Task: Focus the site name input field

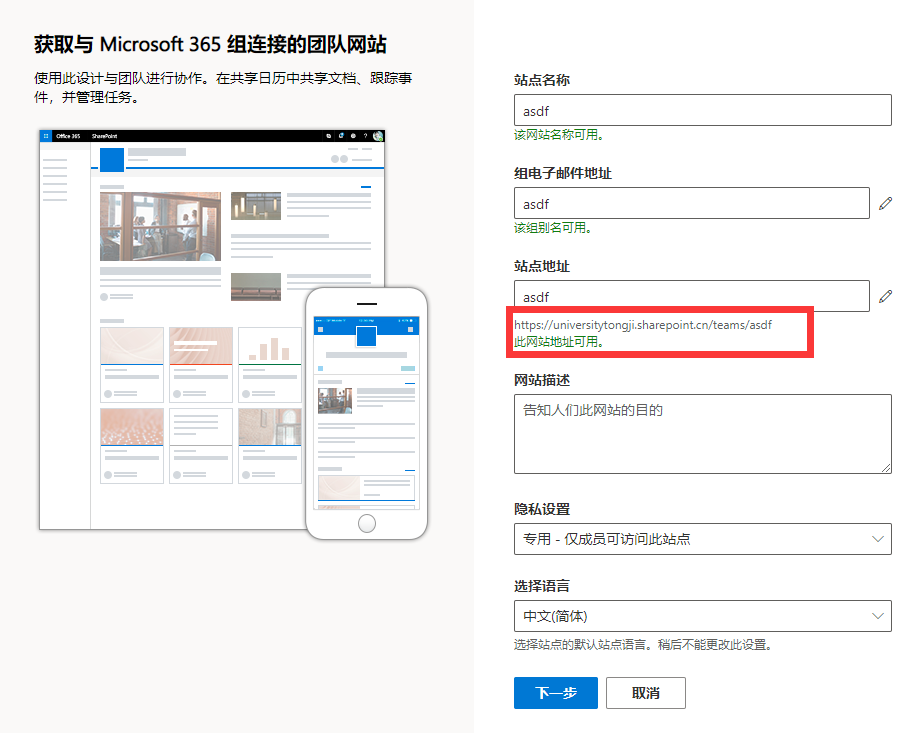Action: [702, 110]
